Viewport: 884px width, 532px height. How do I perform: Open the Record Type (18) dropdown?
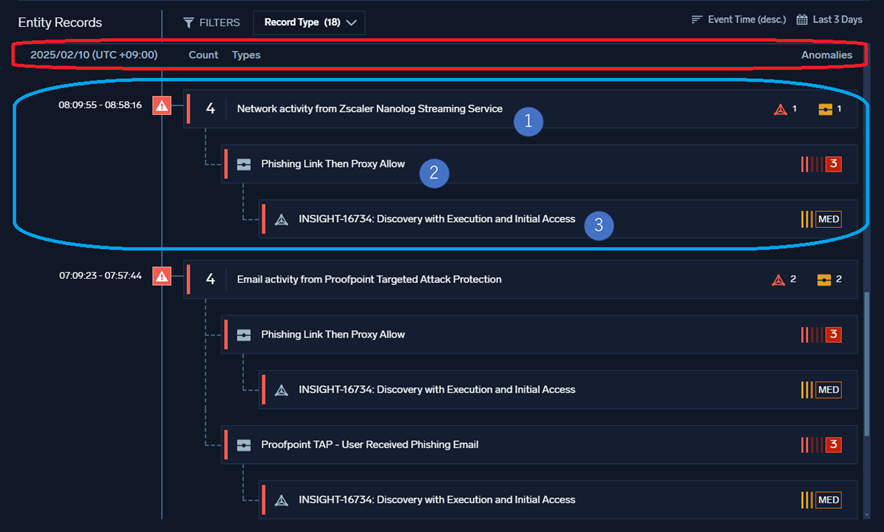pos(309,23)
